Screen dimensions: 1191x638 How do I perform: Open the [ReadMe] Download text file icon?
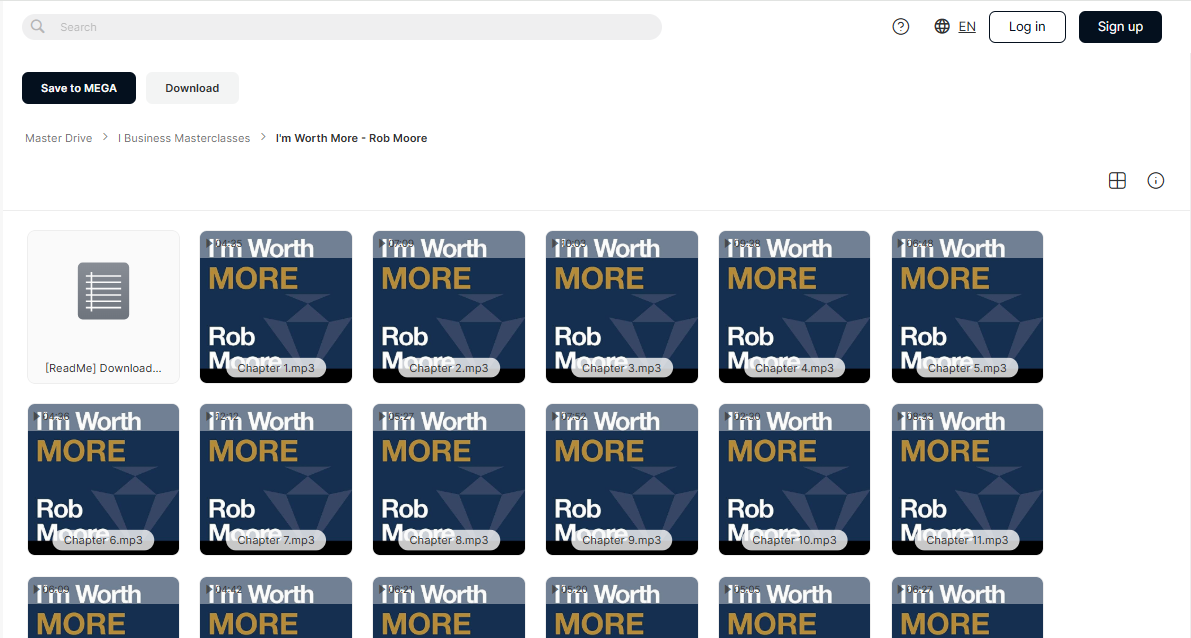tap(103, 291)
